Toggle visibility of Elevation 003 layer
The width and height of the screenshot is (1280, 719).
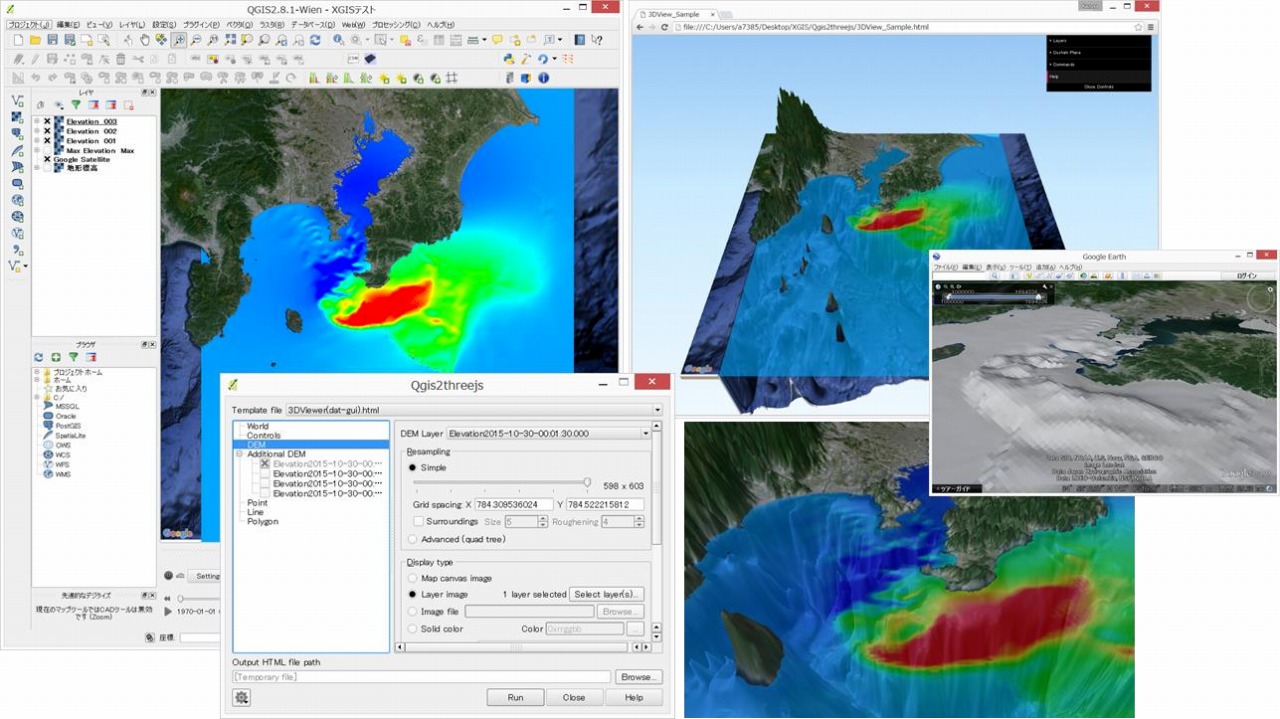(47, 122)
